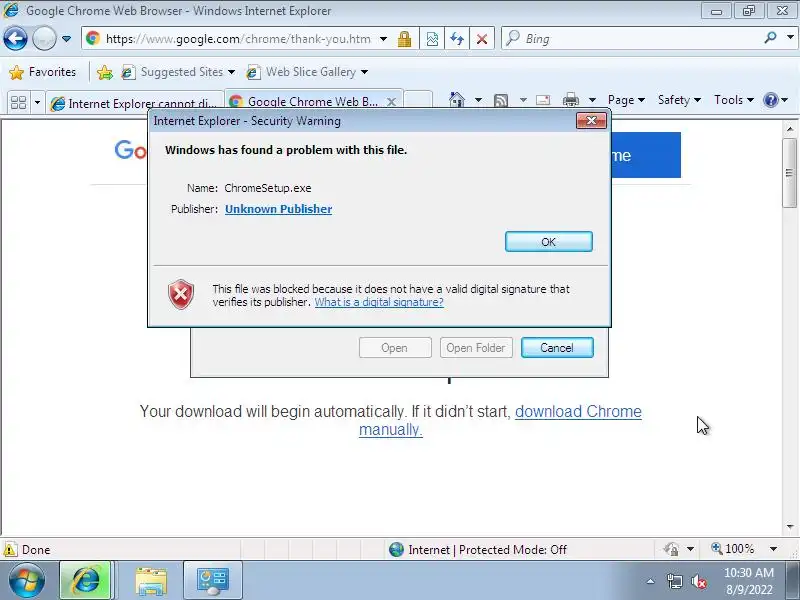
Task: Open the zoom level dropdown arrow
Action: (x=773, y=549)
